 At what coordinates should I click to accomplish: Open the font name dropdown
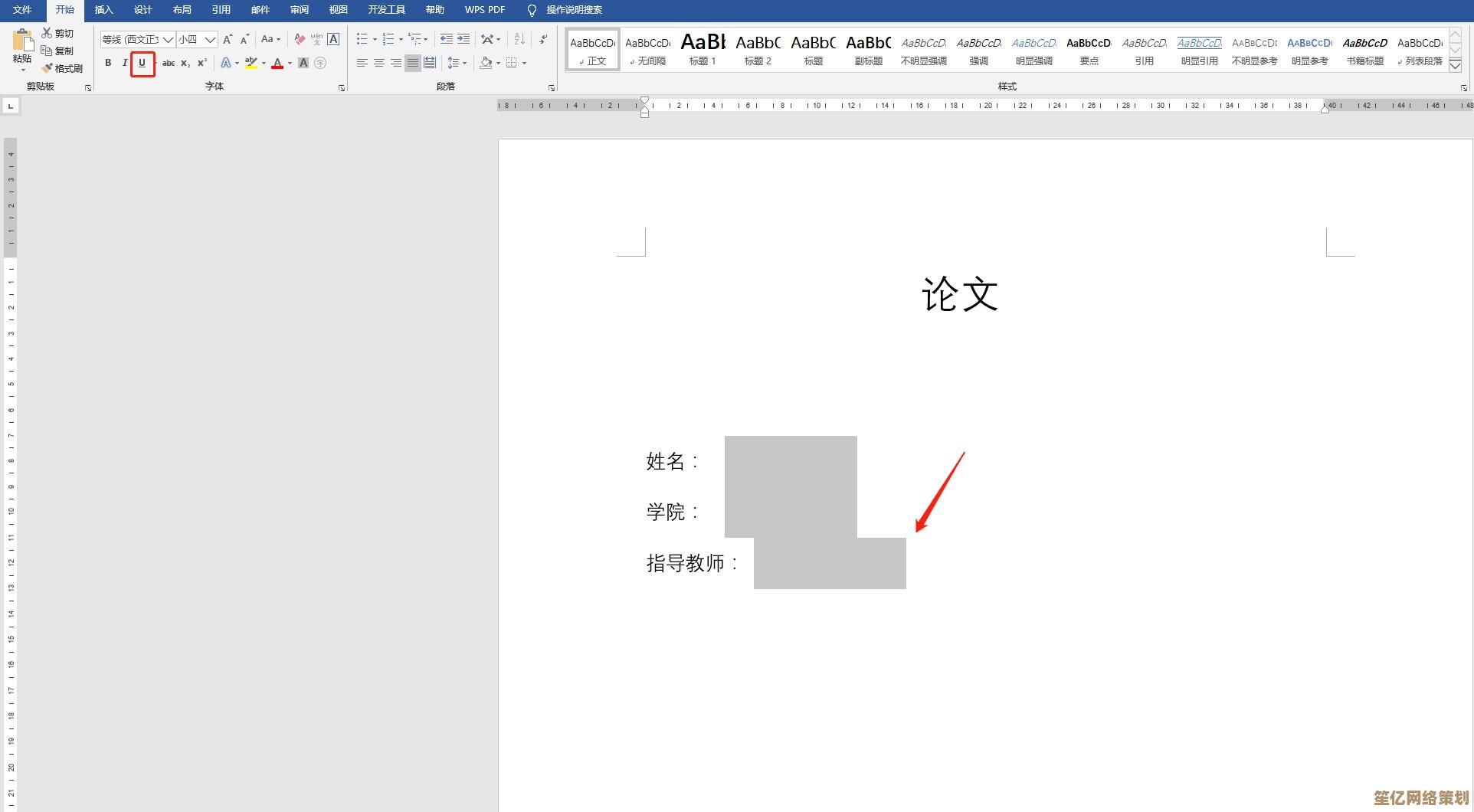167,39
